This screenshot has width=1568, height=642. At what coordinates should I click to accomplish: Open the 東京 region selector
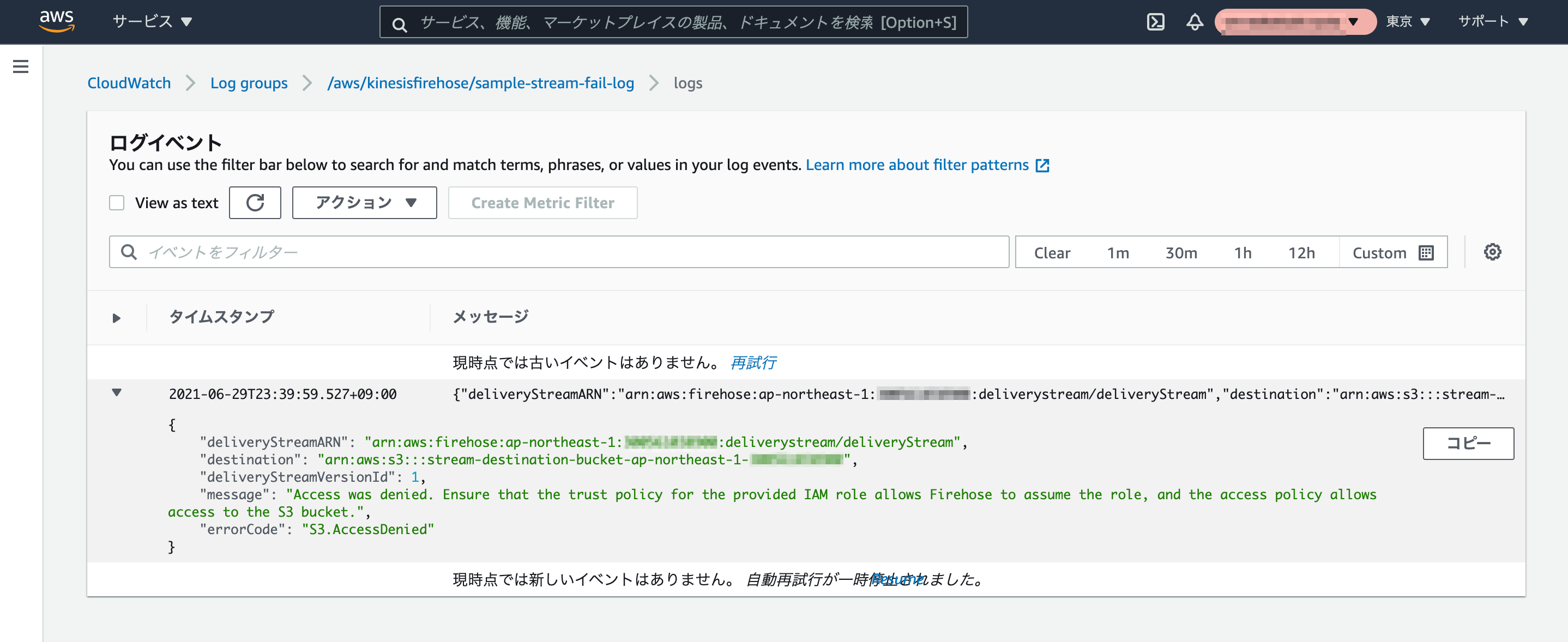tap(1407, 22)
